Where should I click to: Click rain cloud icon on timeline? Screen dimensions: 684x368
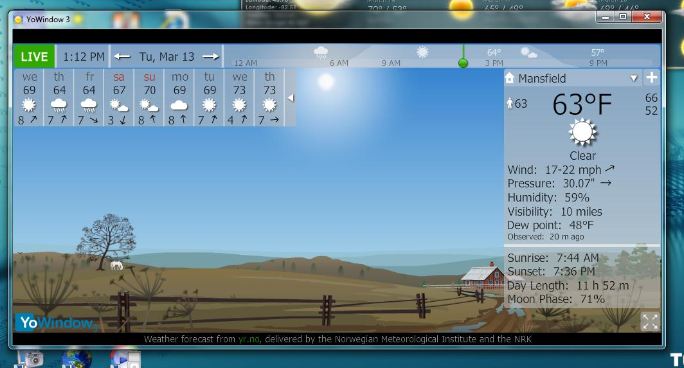[321, 52]
